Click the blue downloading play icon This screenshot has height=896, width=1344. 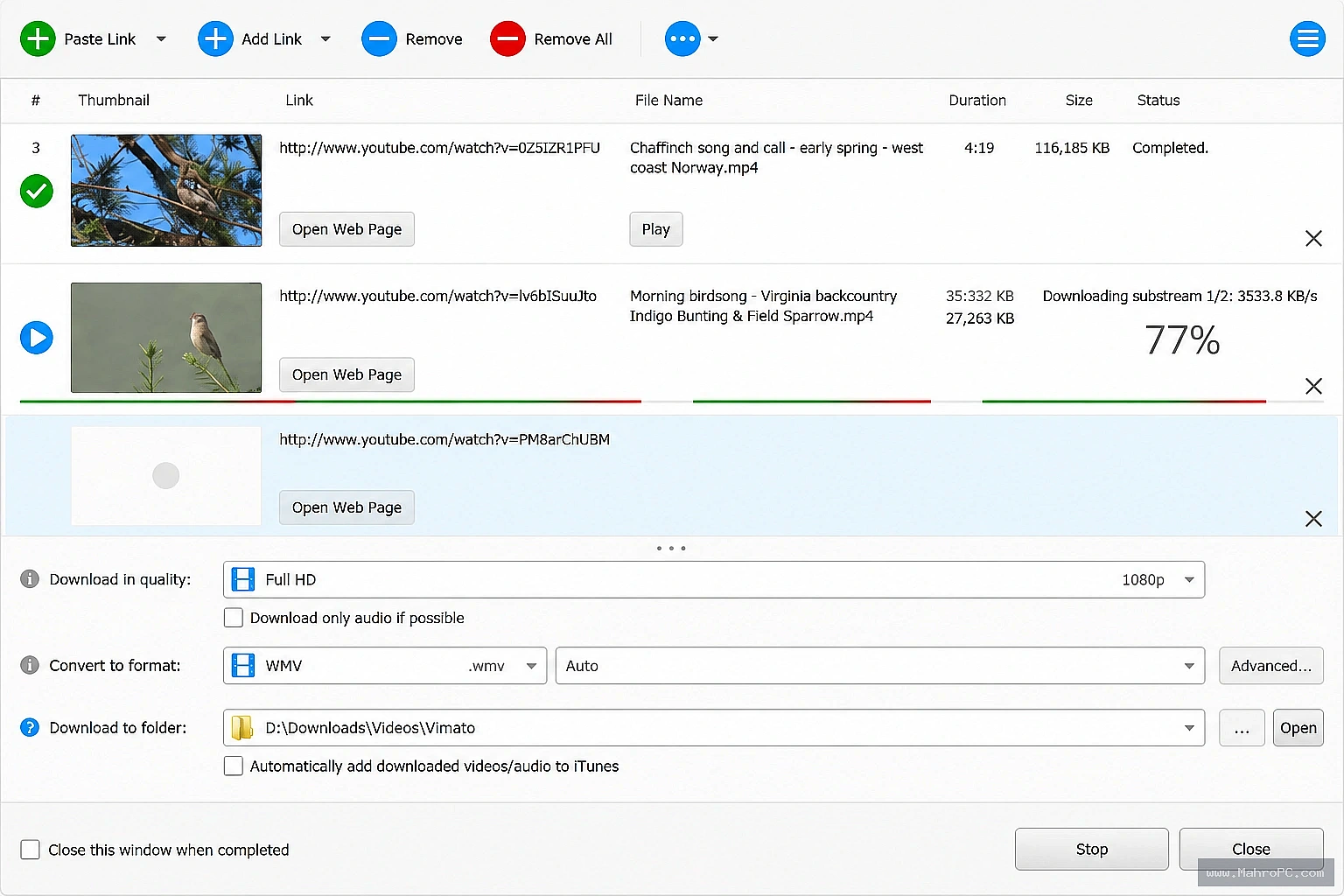point(37,337)
